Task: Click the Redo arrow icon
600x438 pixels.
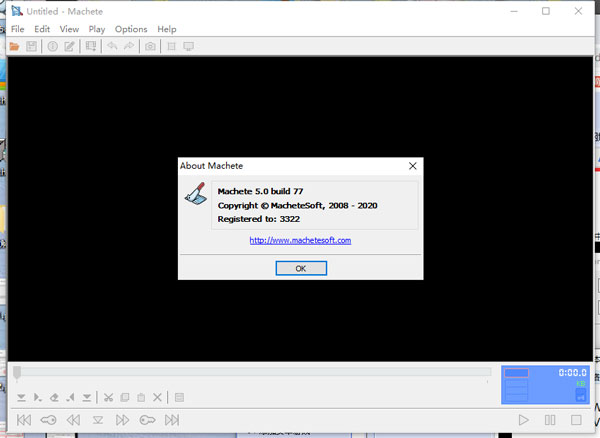Action: click(129, 46)
